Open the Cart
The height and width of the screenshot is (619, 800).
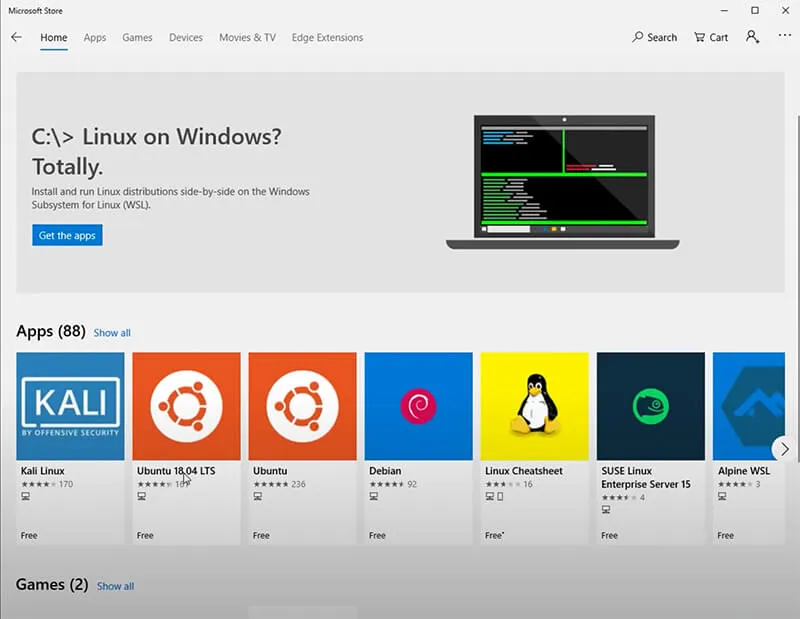711,37
